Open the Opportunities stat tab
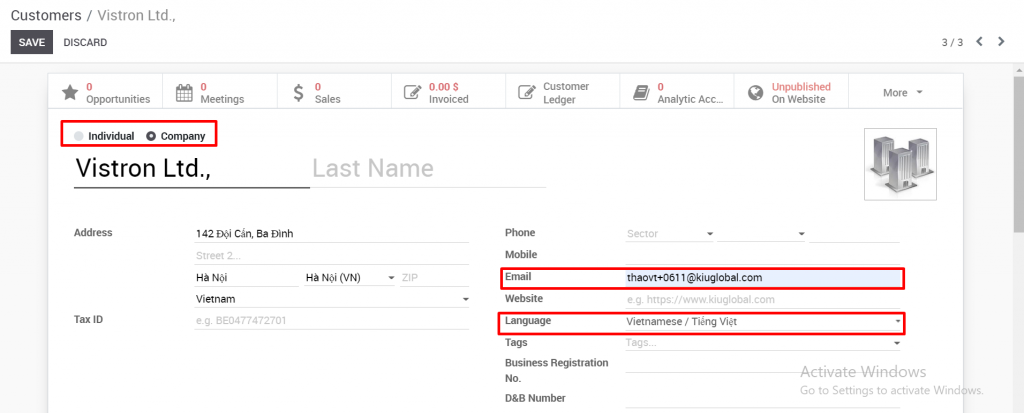1024x413 pixels. (x=106, y=93)
